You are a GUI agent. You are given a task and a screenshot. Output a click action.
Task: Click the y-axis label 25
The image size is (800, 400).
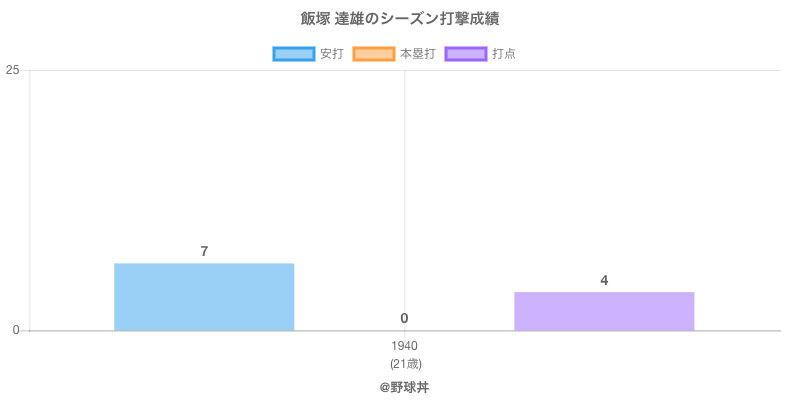(x=13, y=70)
